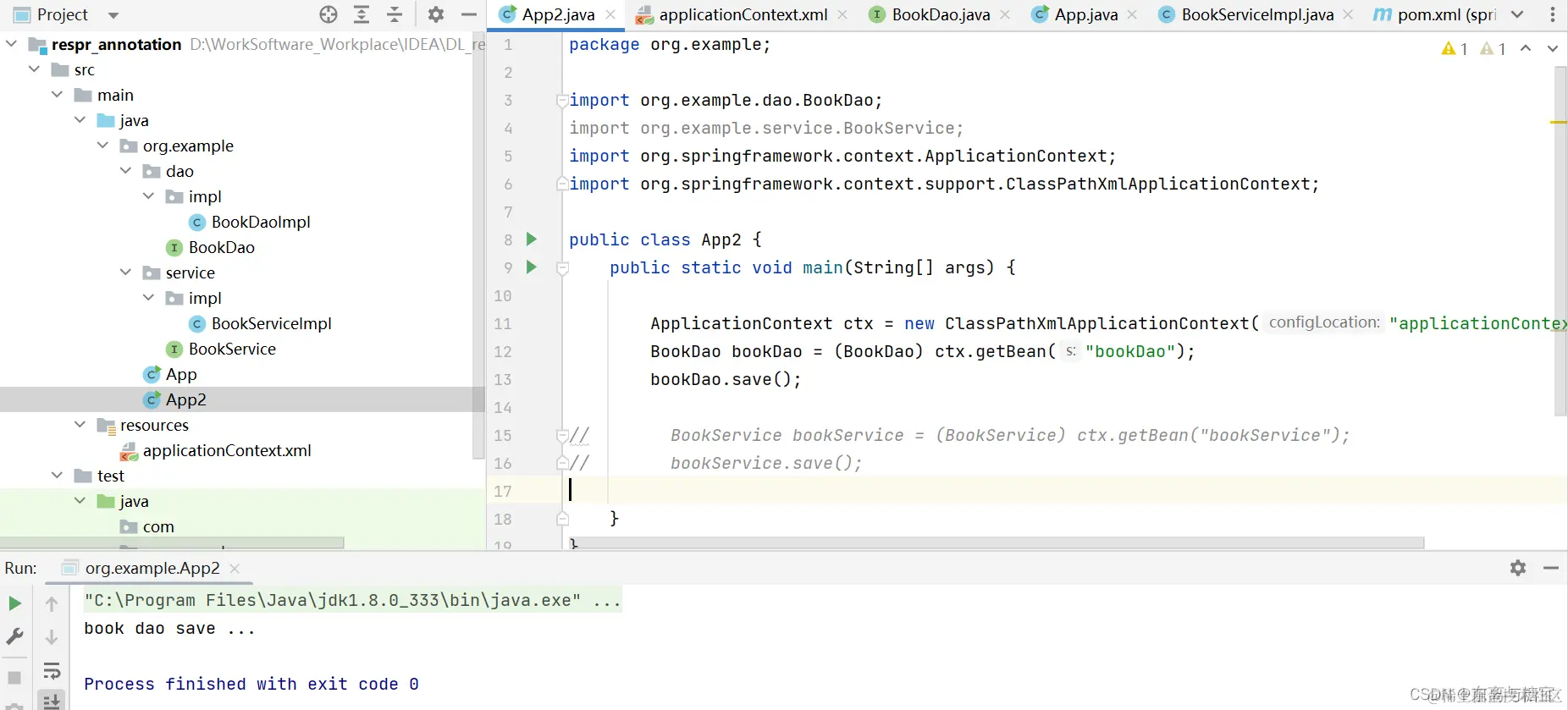The height and width of the screenshot is (710, 1568).
Task: Switch to BookServiceImpl.java editor tab
Action: pyautogui.click(x=1256, y=14)
